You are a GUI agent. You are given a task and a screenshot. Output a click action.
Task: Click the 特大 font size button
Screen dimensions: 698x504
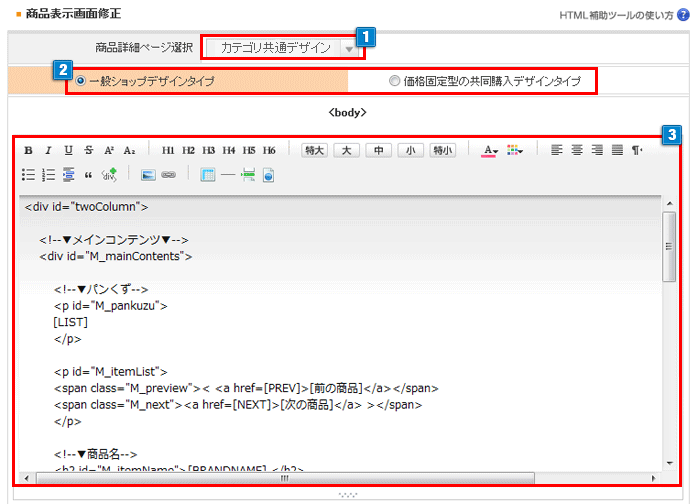(315, 150)
